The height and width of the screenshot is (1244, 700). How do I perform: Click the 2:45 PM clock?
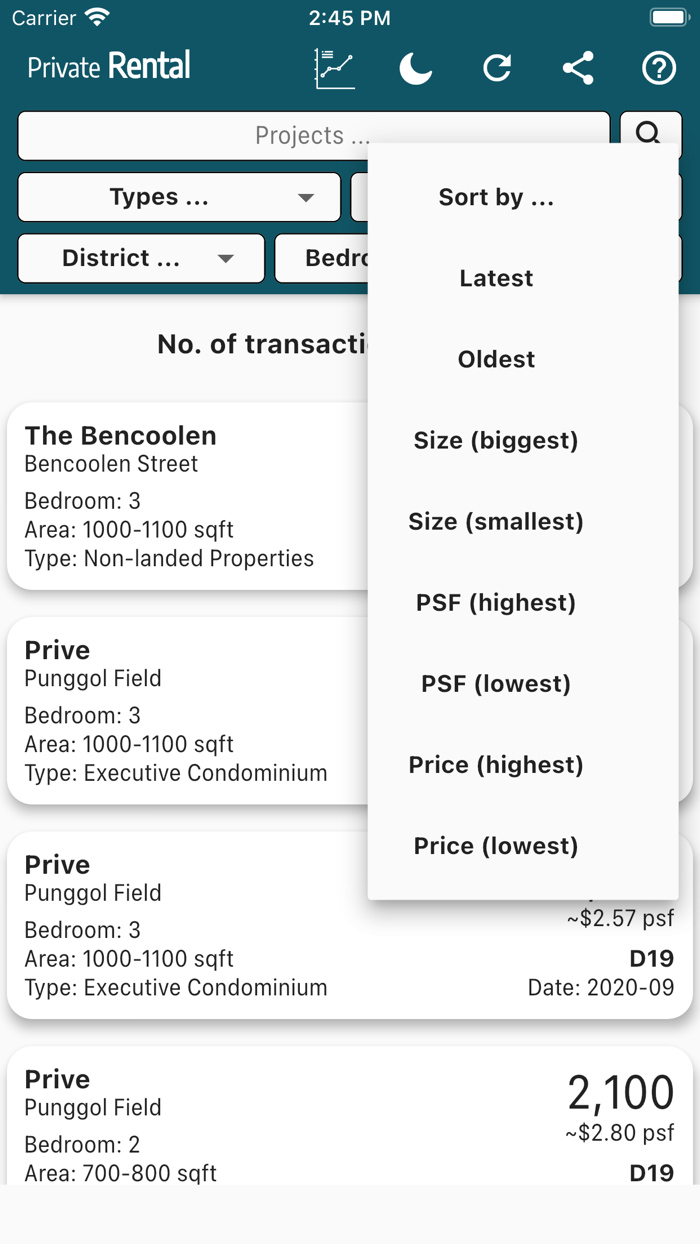[x=349, y=17]
